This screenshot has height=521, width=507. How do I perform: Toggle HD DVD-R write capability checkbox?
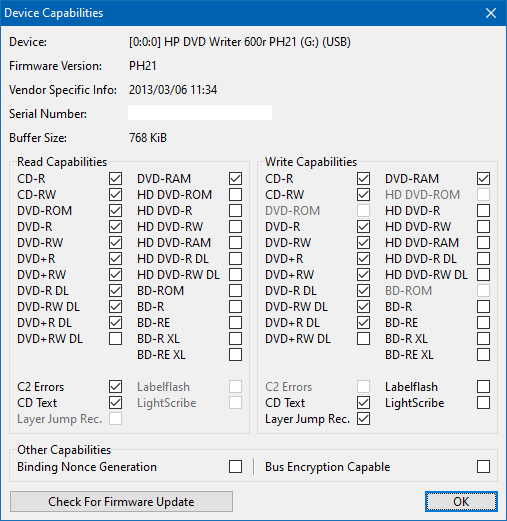483,210
